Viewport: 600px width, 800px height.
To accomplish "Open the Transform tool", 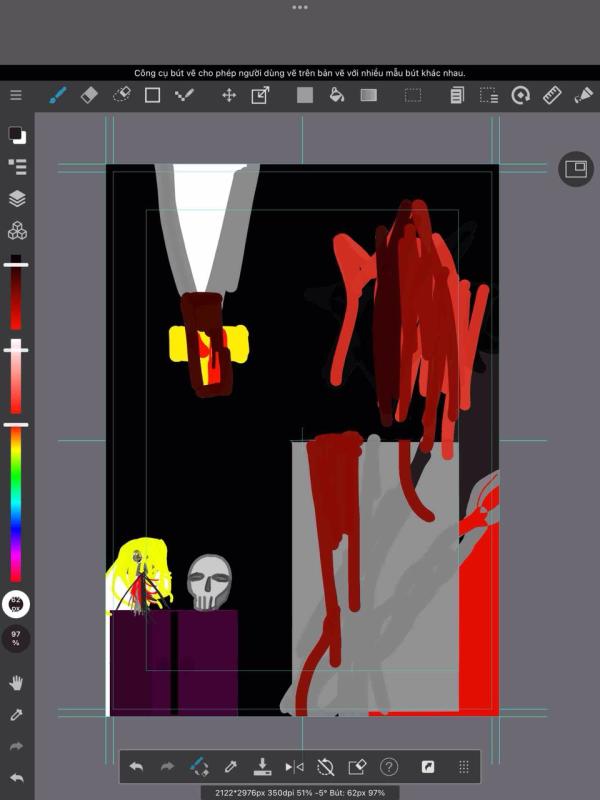I will tap(260, 95).
